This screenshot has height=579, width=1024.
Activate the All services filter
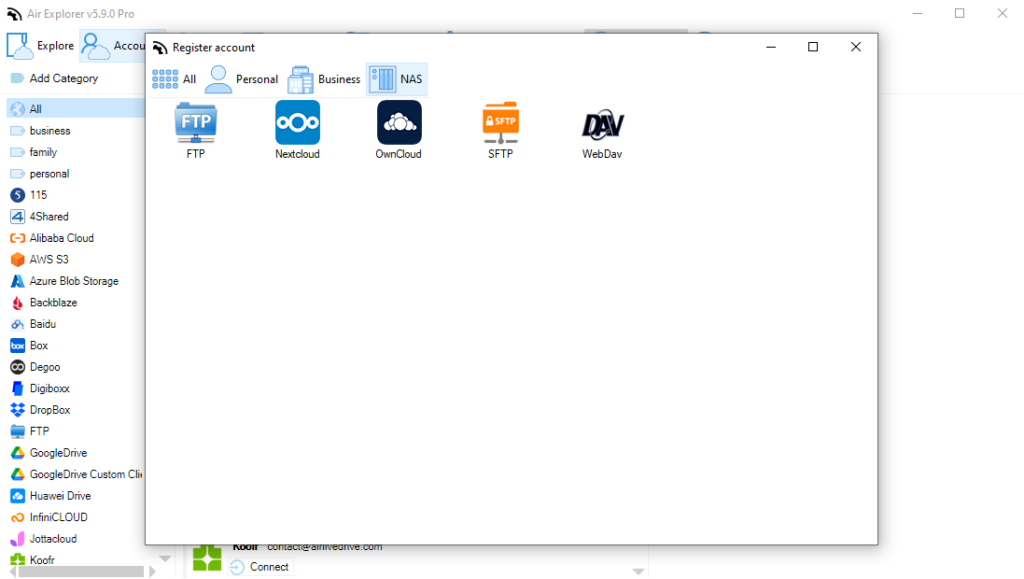175,79
